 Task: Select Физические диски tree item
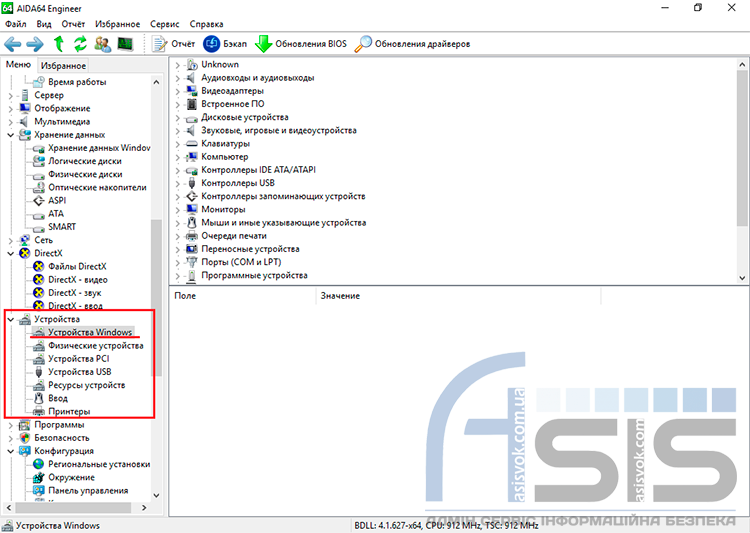pos(85,175)
